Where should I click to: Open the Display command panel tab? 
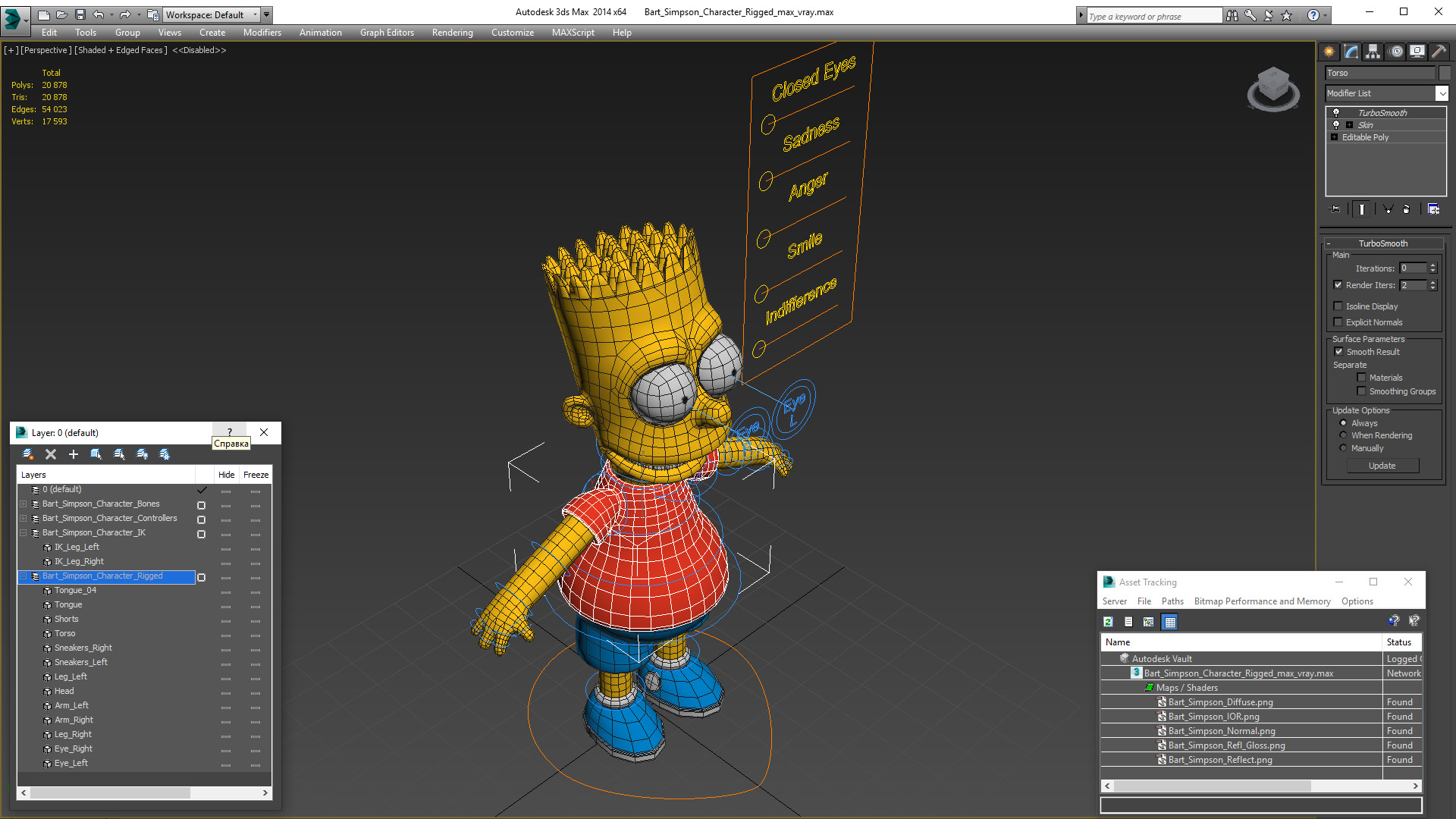[x=1417, y=52]
